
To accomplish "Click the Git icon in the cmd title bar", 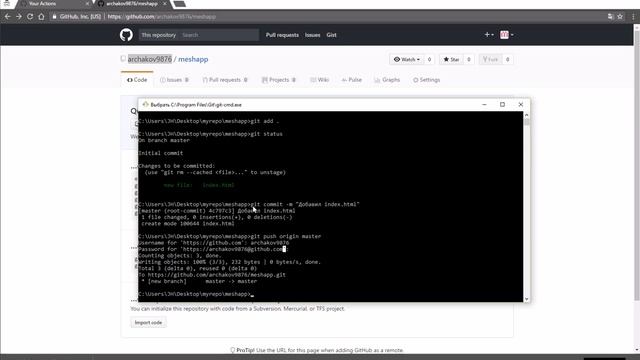I will click(145, 104).
